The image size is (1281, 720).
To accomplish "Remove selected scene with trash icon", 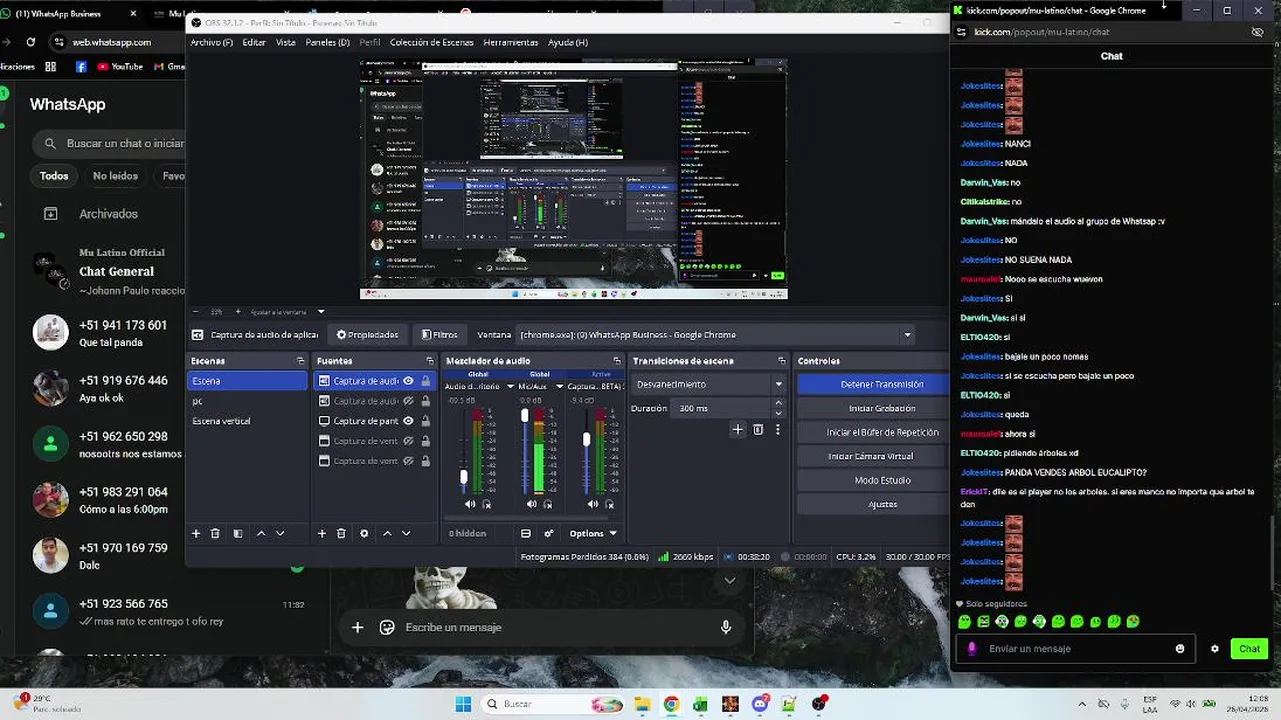I will click(215, 534).
